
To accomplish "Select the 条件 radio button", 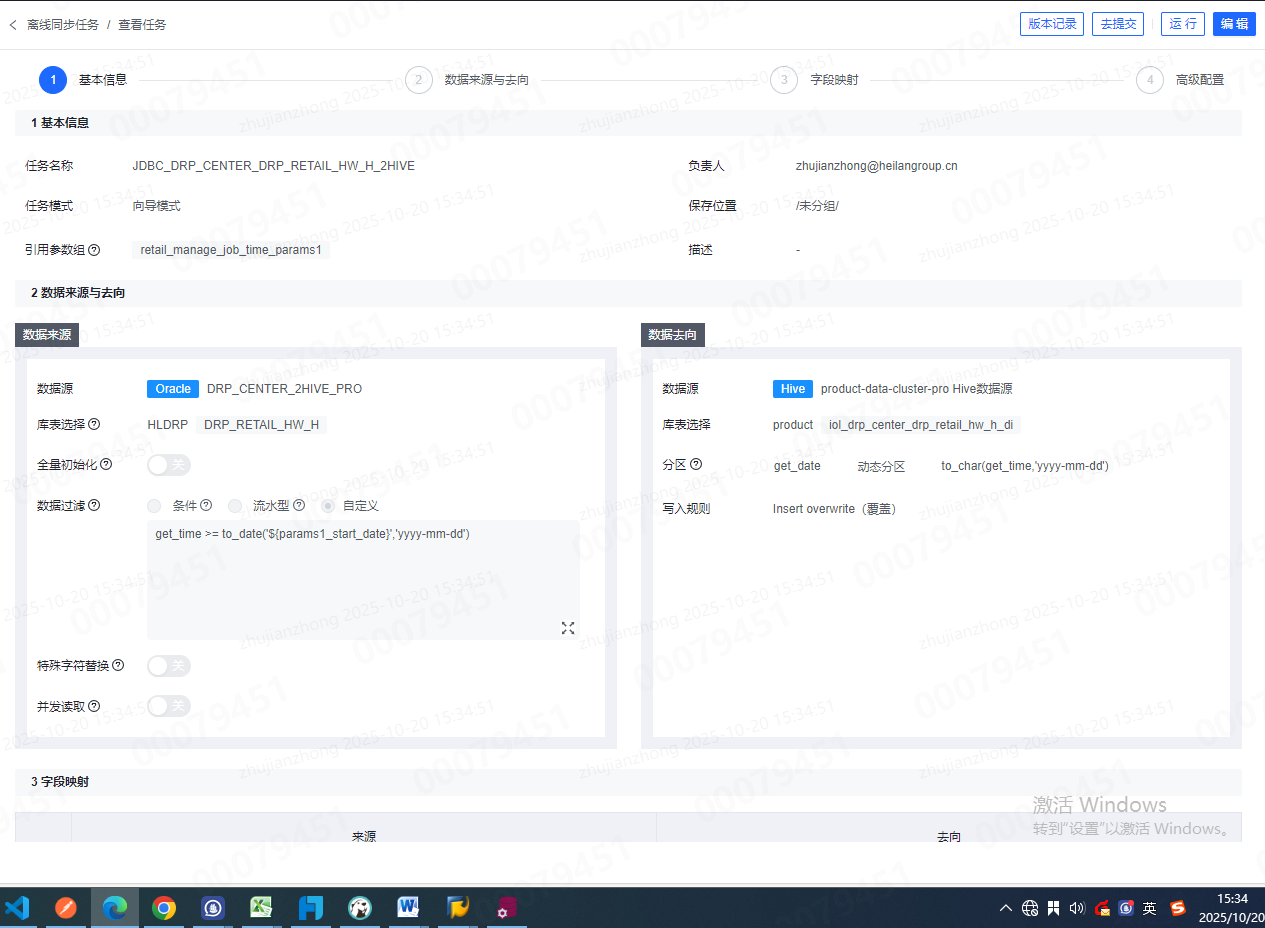I will pyautogui.click(x=154, y=506).
